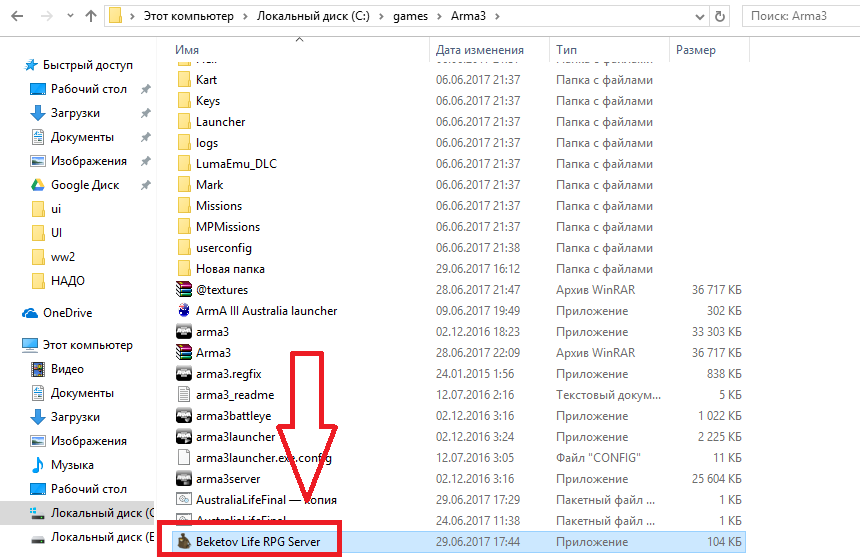This screenshot has height=557, width=860.
Task: Click size '25 604 КБ' of arma3server
Action: (716, 479)
